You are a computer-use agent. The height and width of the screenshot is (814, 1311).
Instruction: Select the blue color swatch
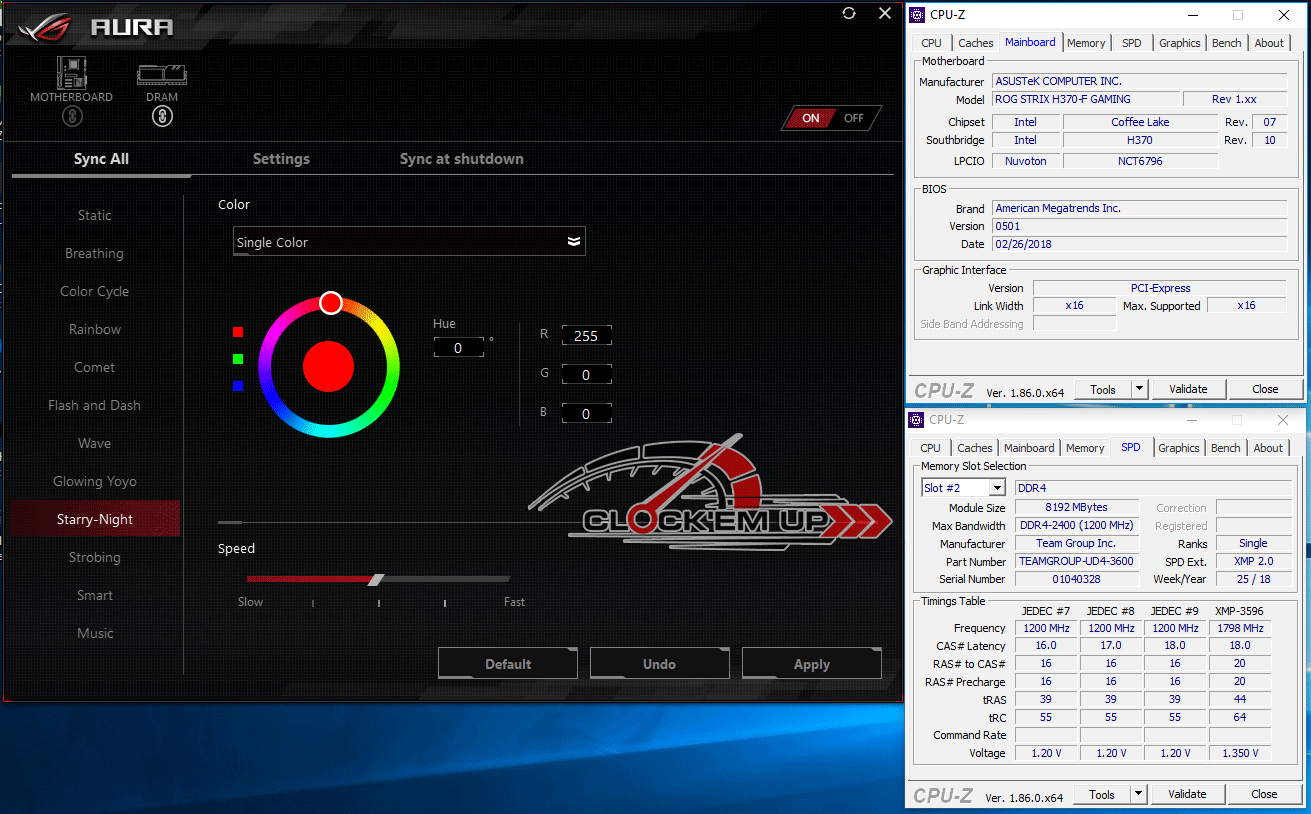coord(238,386)
